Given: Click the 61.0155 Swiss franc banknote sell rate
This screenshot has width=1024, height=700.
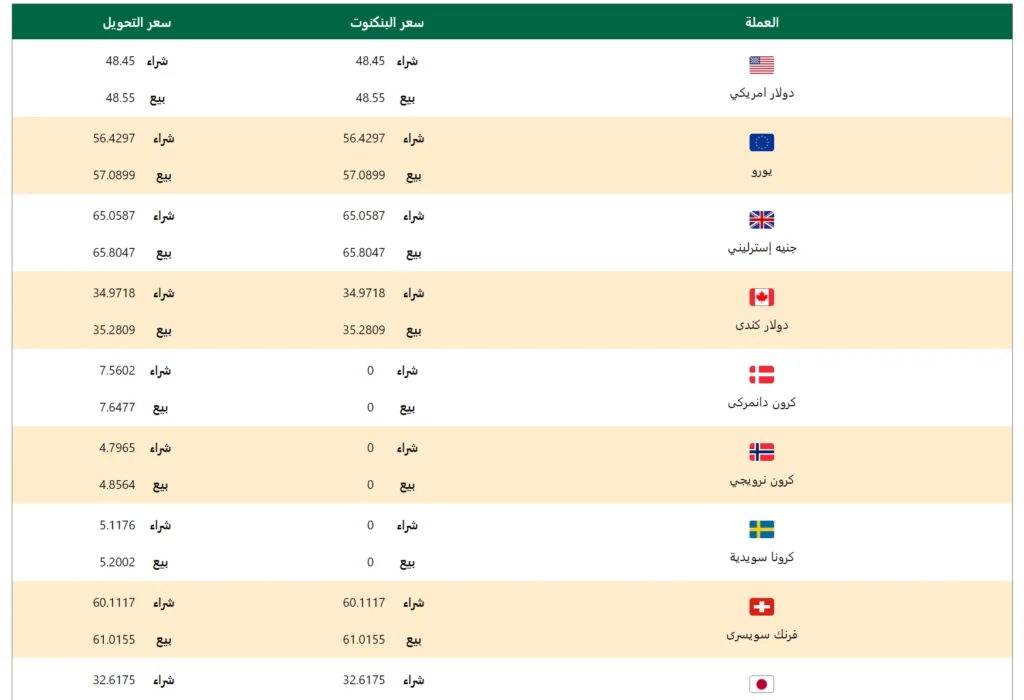Looking at the screenshot, I should 364,640.
